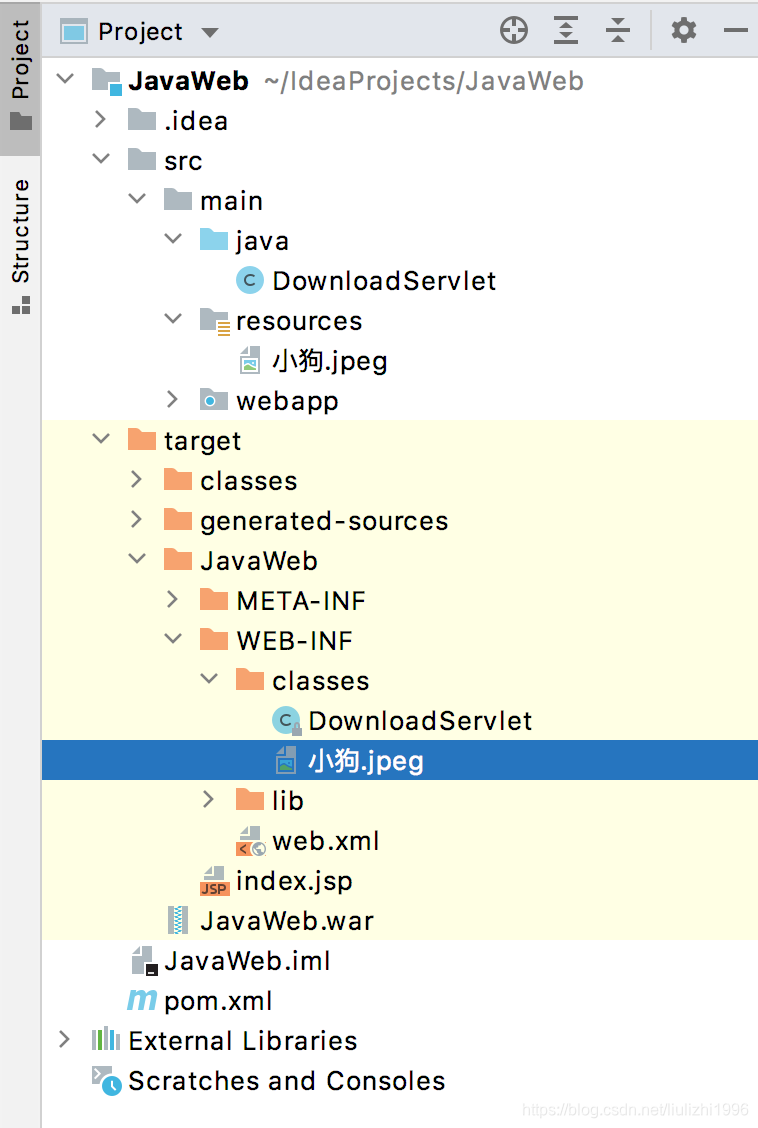The width and height of the screenshot is (758, 1128).
Task: Click the Collapse All icon in toolbar
Action: click(x=618, y=30)
